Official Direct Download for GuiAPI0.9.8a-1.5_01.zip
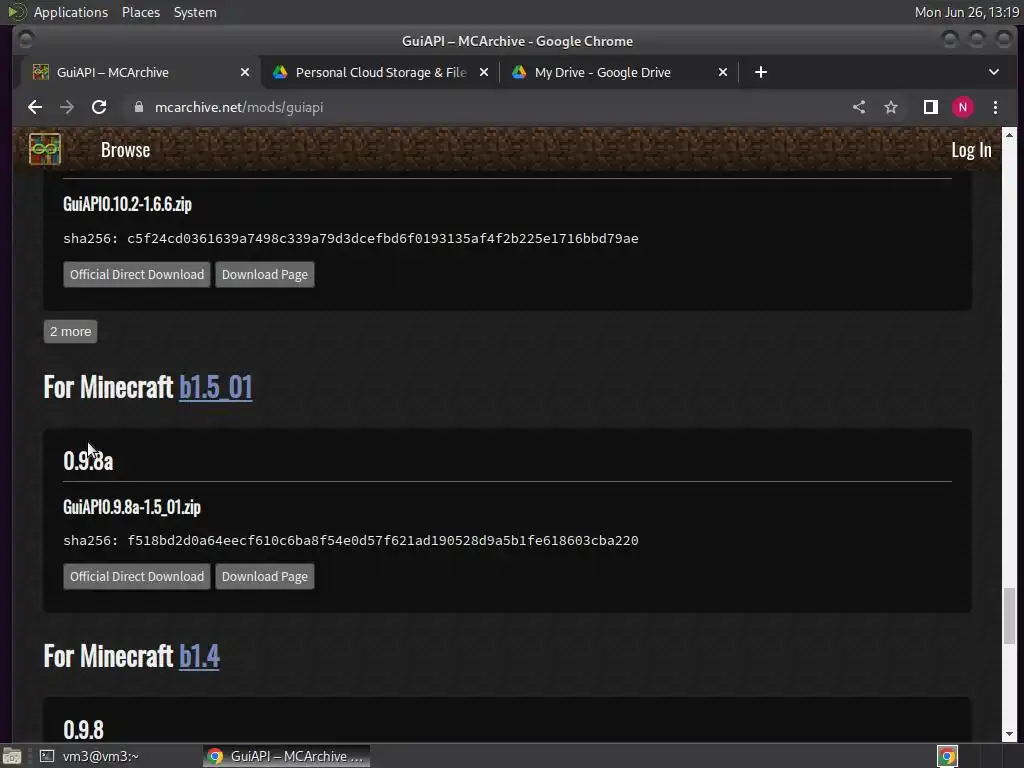The image size is (1024, 768). (137, 577)
